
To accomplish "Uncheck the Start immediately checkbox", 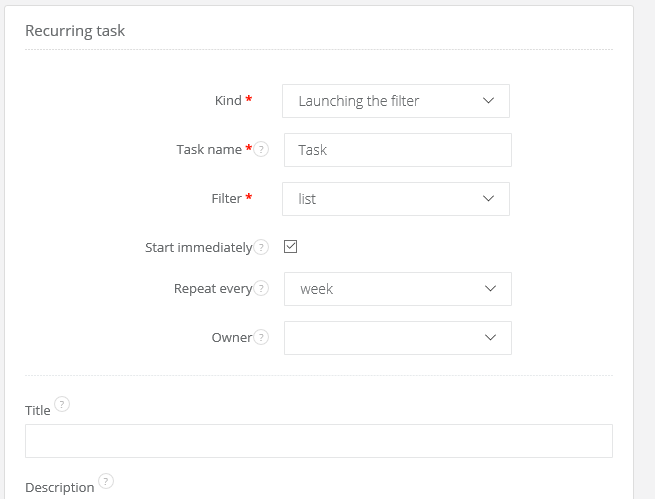I will pos(291,247).
